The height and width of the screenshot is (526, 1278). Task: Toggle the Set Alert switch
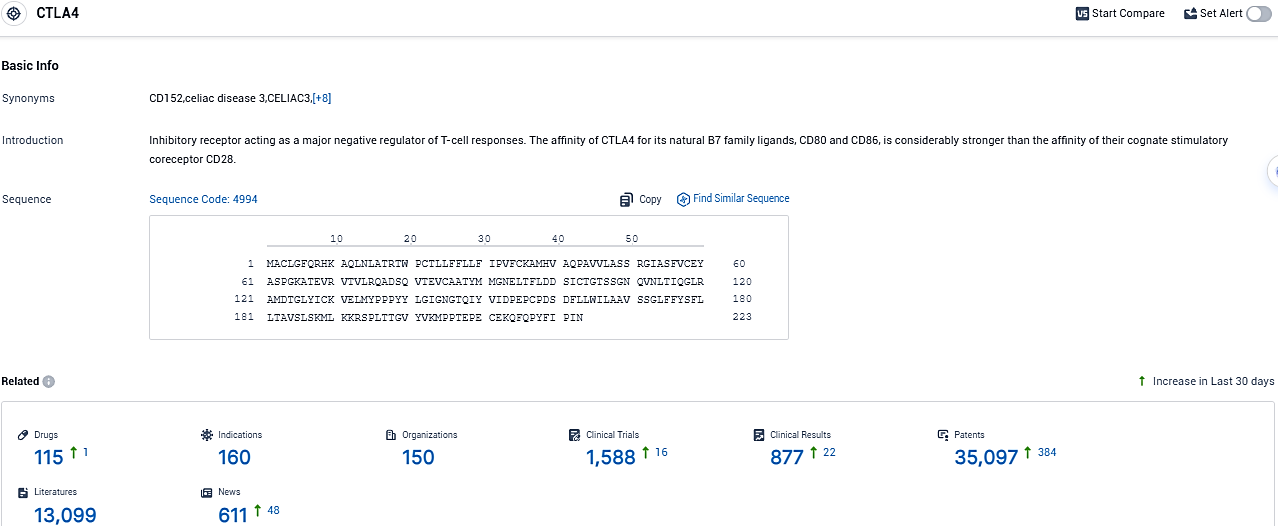(1258, 14)
